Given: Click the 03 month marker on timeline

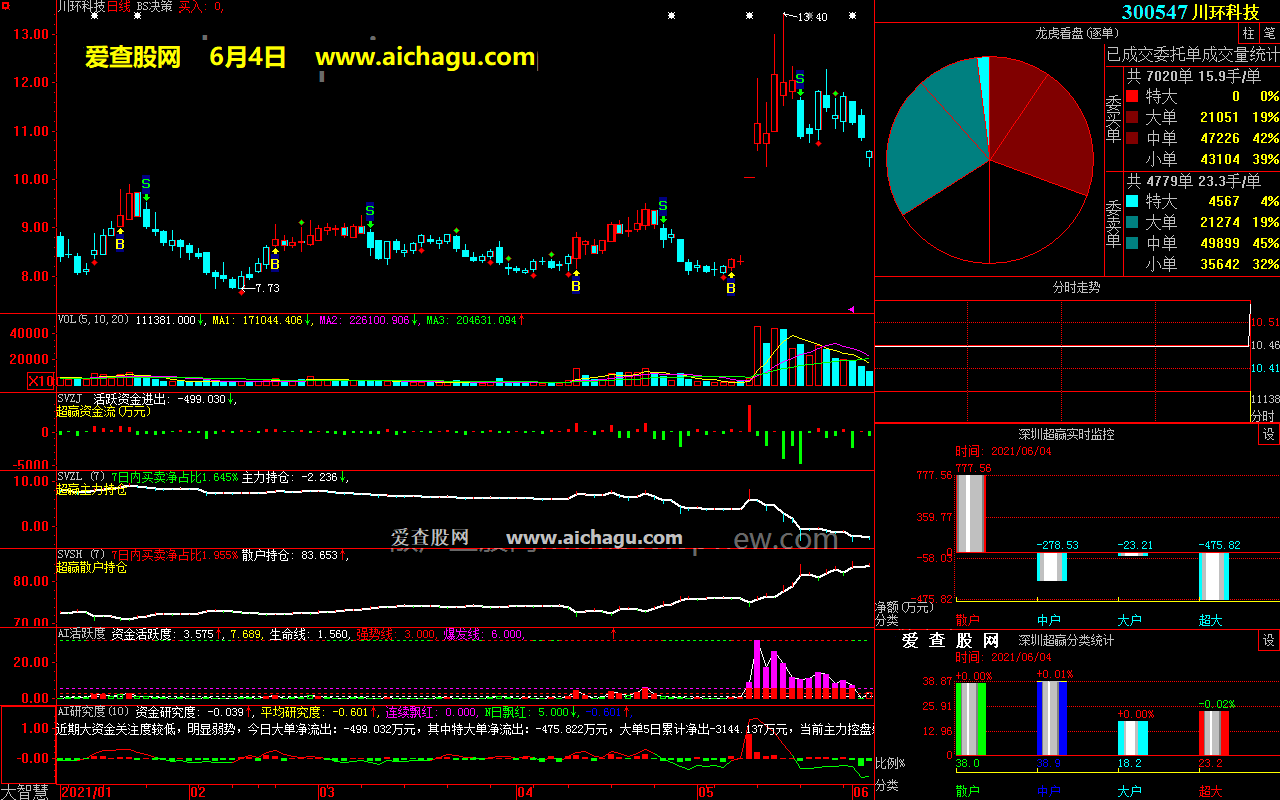Looking at the screenshot, I should pyautogui.click(x=326, y=792).
